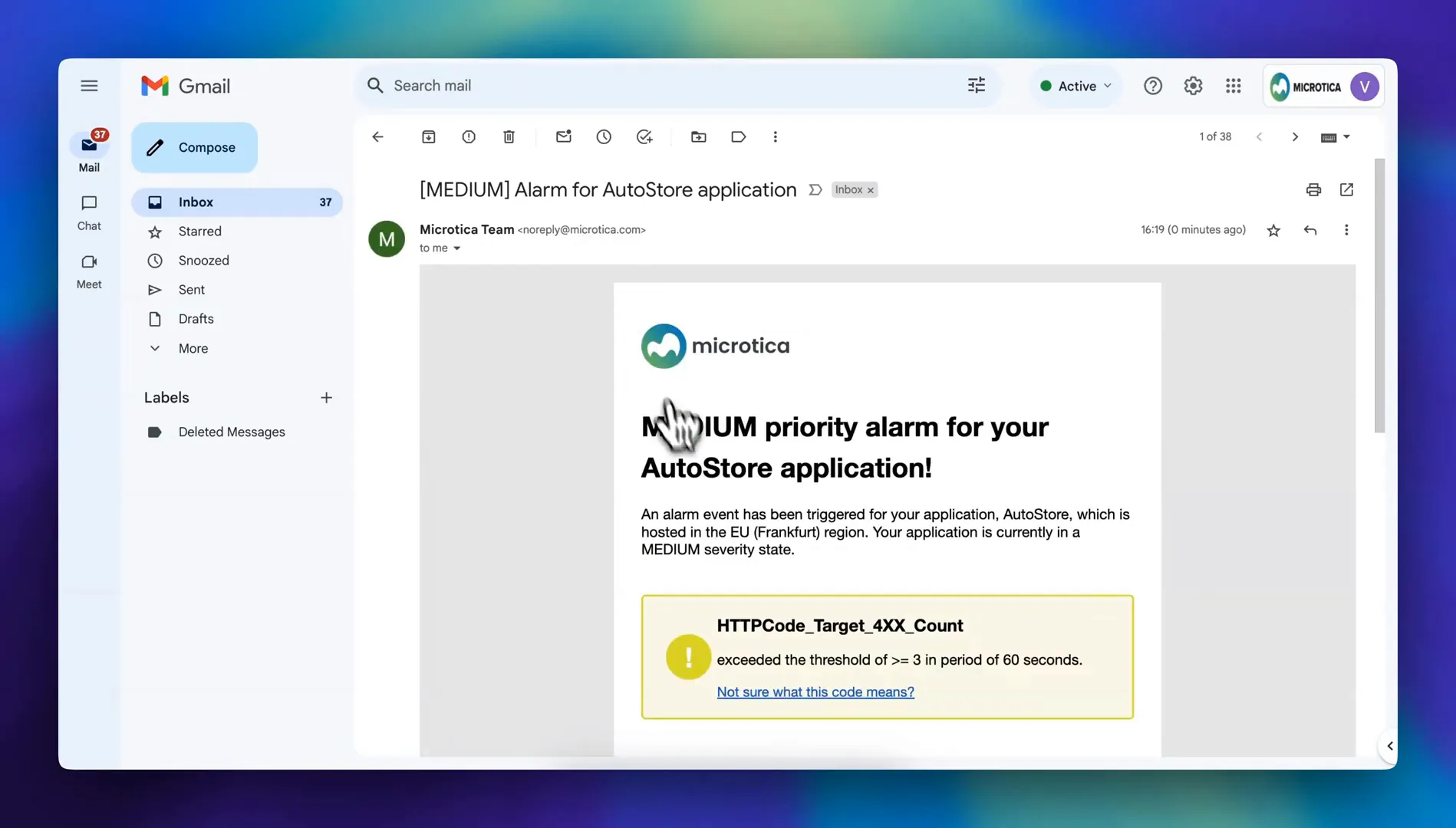Screen dimensions: 1456x828
Task: Show search options filter icon
Action: pos(976,86)
